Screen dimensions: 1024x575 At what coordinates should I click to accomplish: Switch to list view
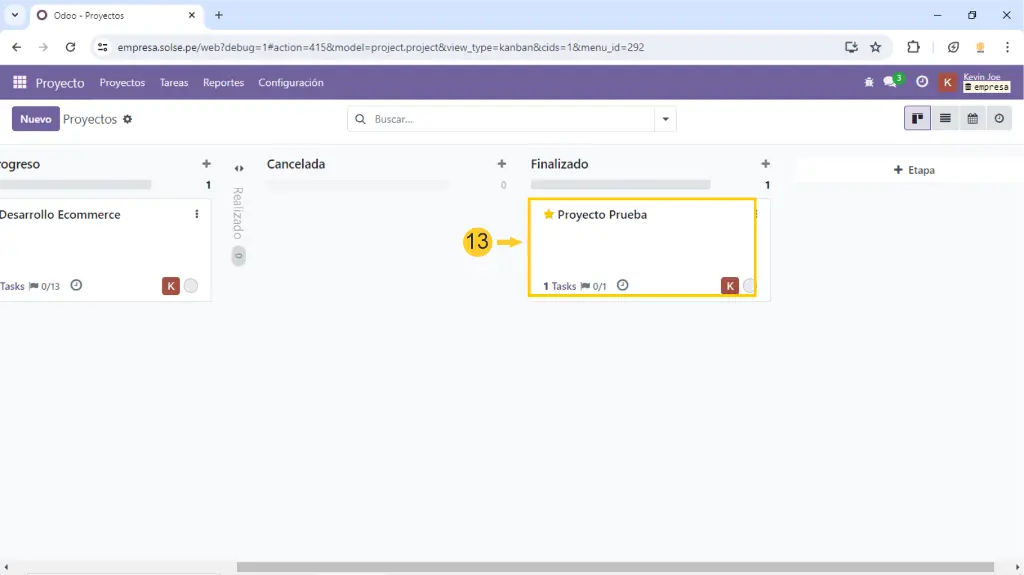click(x=945, y=119)
